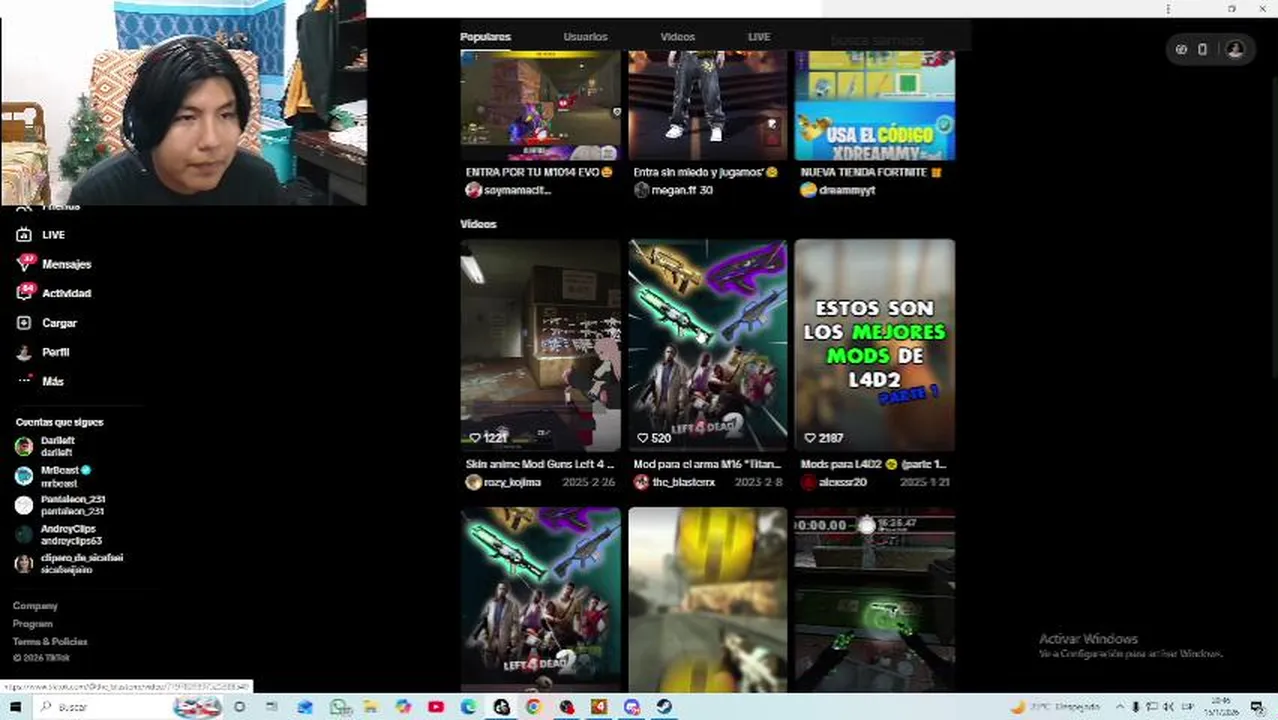Click the mrbeast handle text

pos(59,483)
